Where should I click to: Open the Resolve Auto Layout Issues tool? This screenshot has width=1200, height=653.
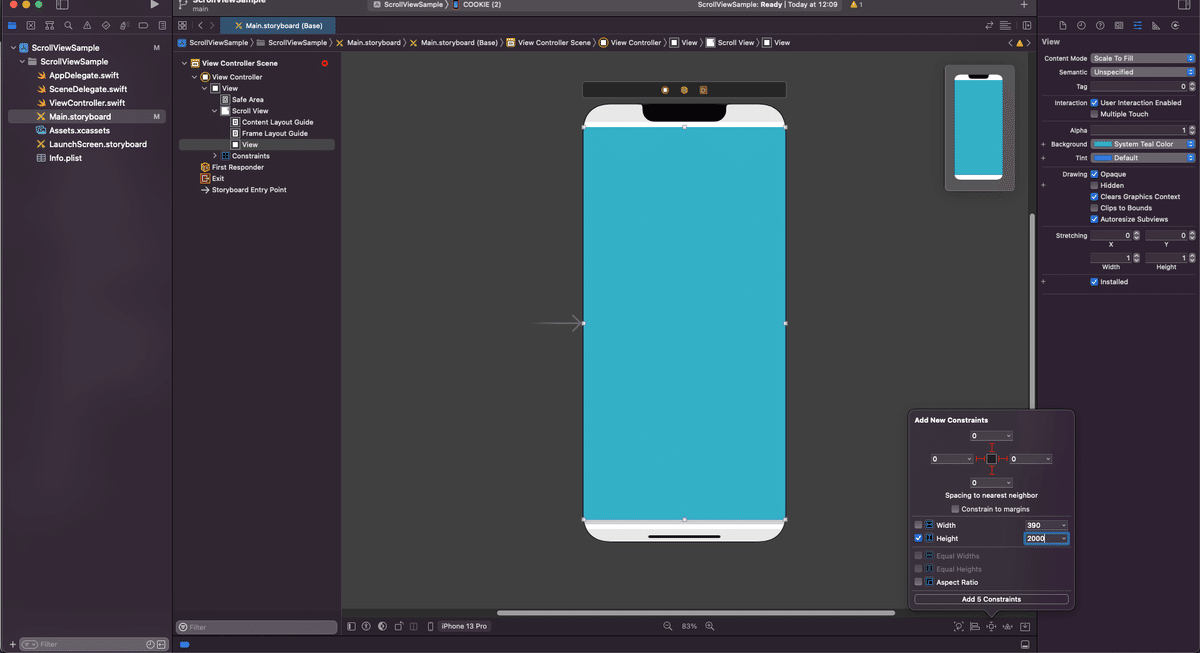point(1008,626)
